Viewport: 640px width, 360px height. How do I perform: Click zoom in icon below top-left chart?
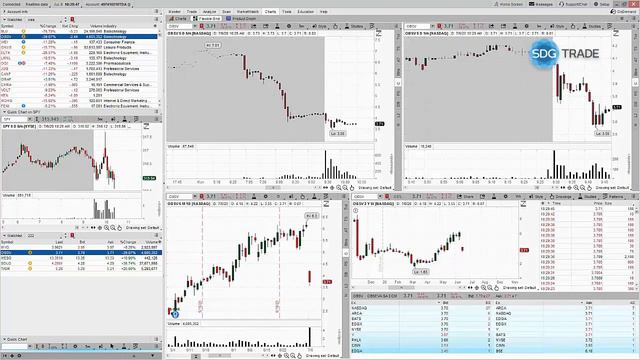pos(339,188)
